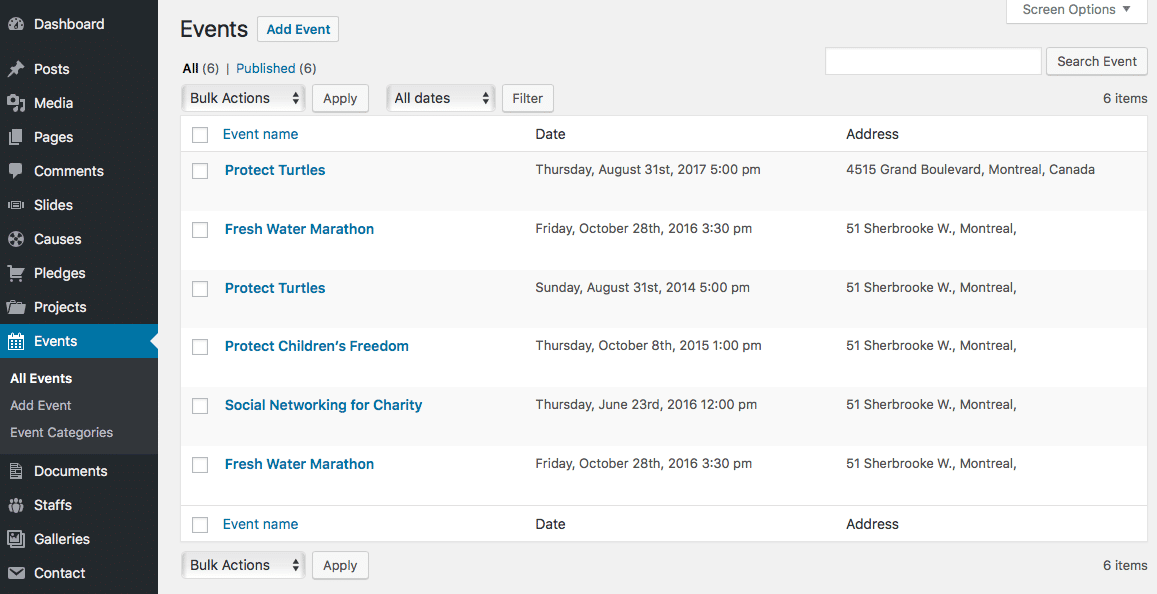
Task: Click the Contact envelope icon
Action: (x=15, y=573)
